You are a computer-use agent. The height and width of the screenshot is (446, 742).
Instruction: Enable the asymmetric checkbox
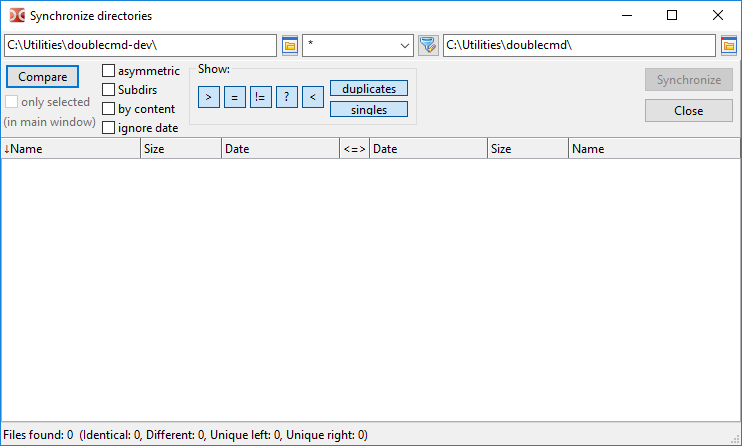(x=109, y=71)
